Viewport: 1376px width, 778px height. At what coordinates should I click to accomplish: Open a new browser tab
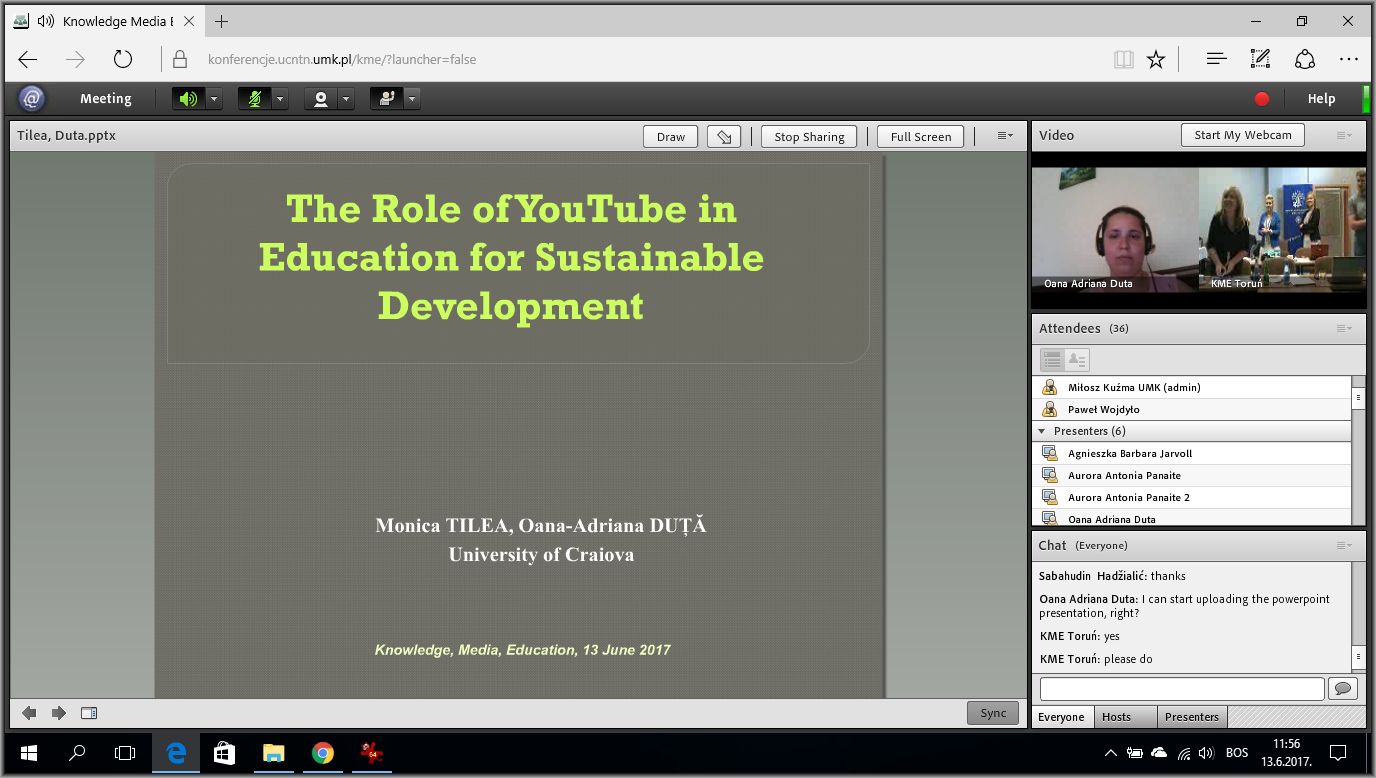(221, 21)
